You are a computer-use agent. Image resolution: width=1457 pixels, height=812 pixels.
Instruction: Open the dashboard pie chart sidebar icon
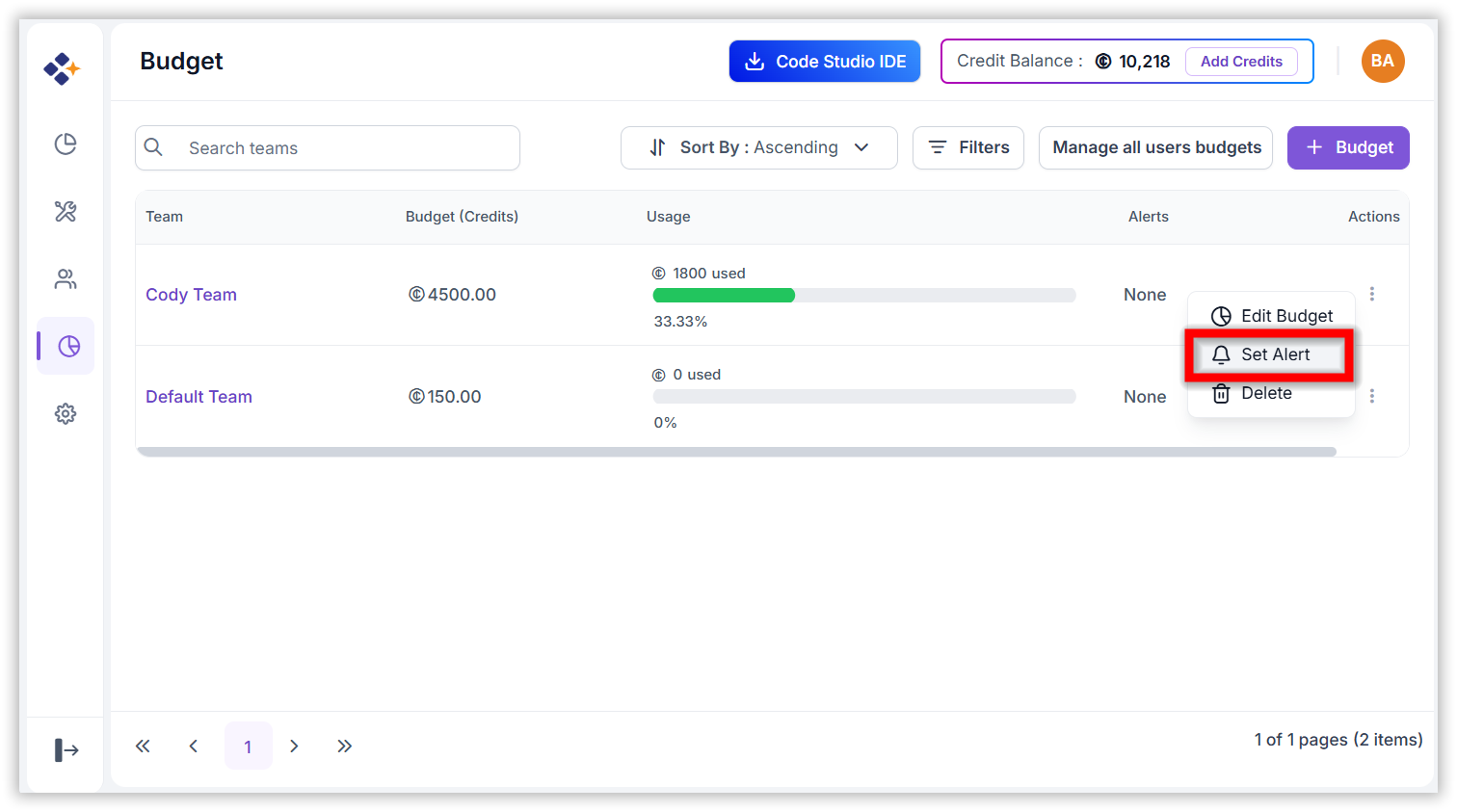click(66, 144)
